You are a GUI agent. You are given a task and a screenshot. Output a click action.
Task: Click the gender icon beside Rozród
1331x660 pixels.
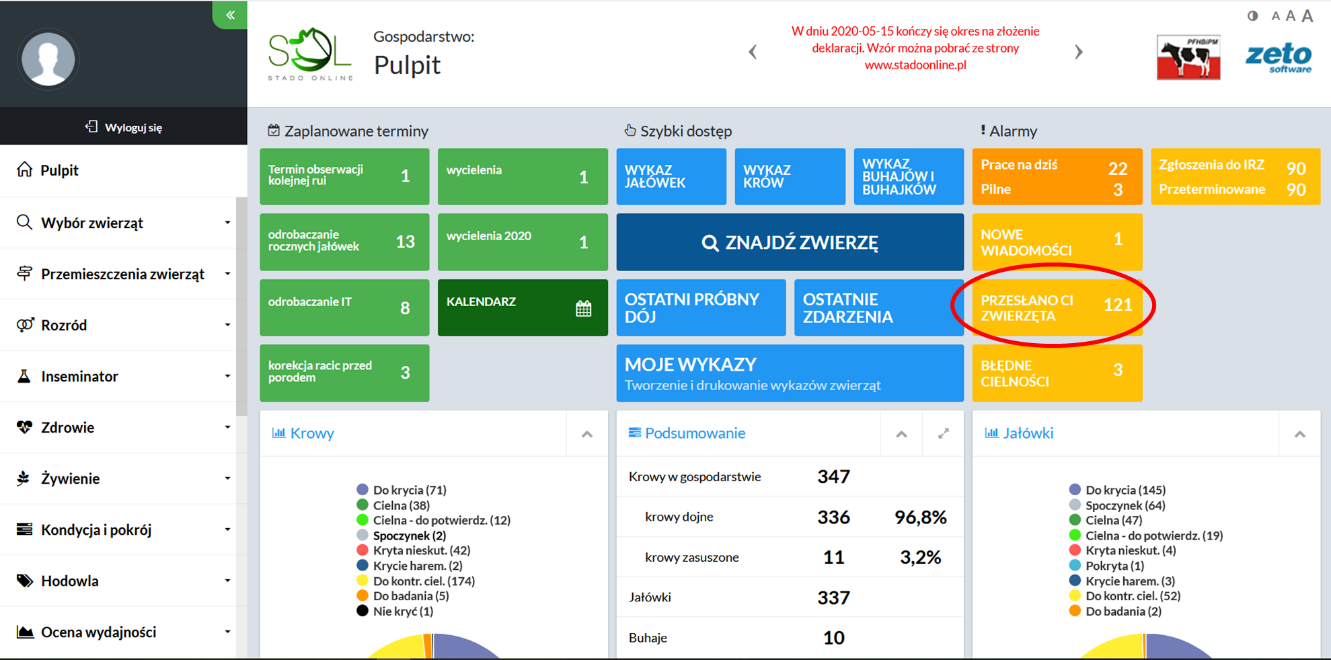(25, 325)
